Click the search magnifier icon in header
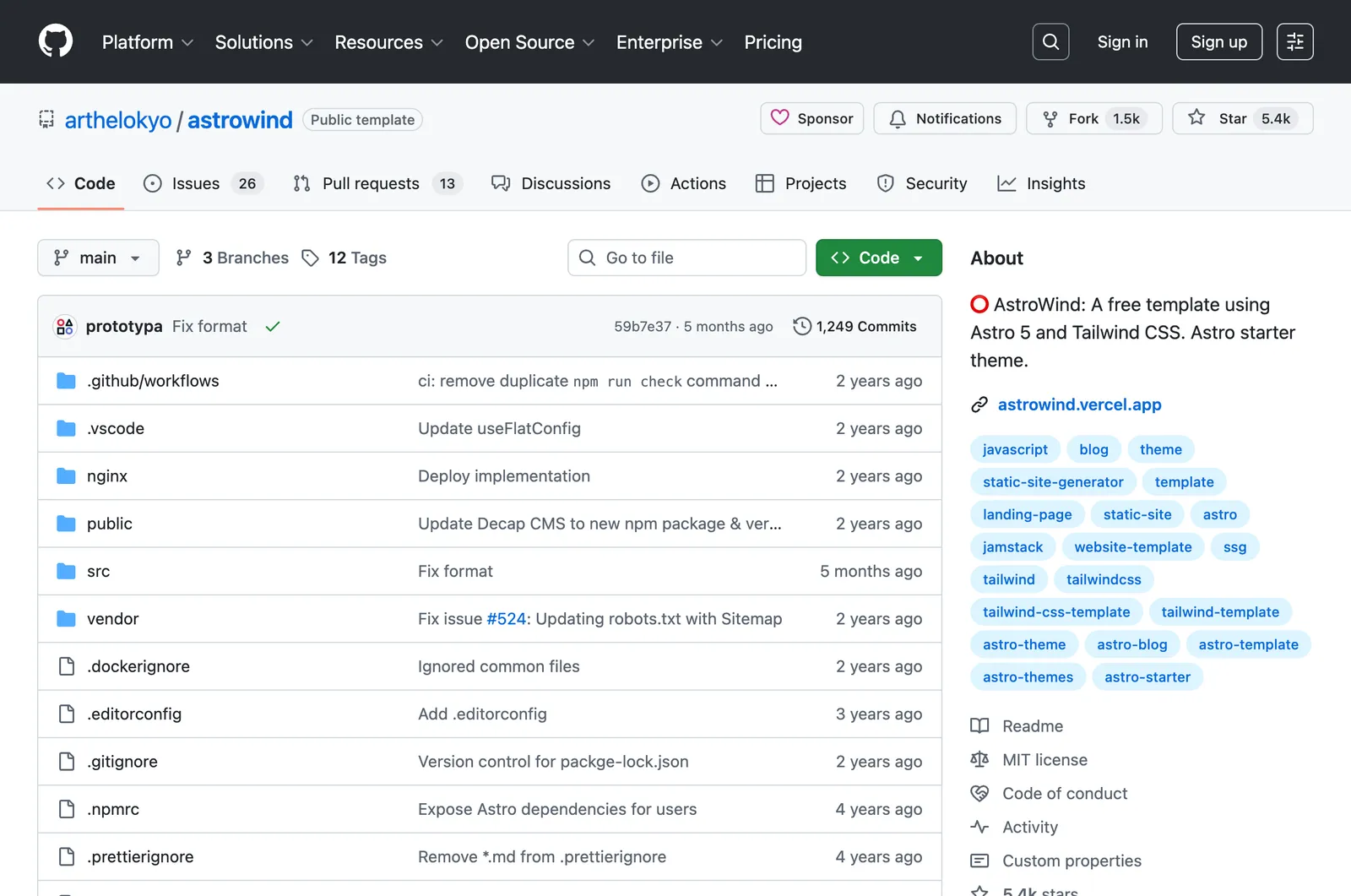 pyautogui.click(x=1050, y=41)
